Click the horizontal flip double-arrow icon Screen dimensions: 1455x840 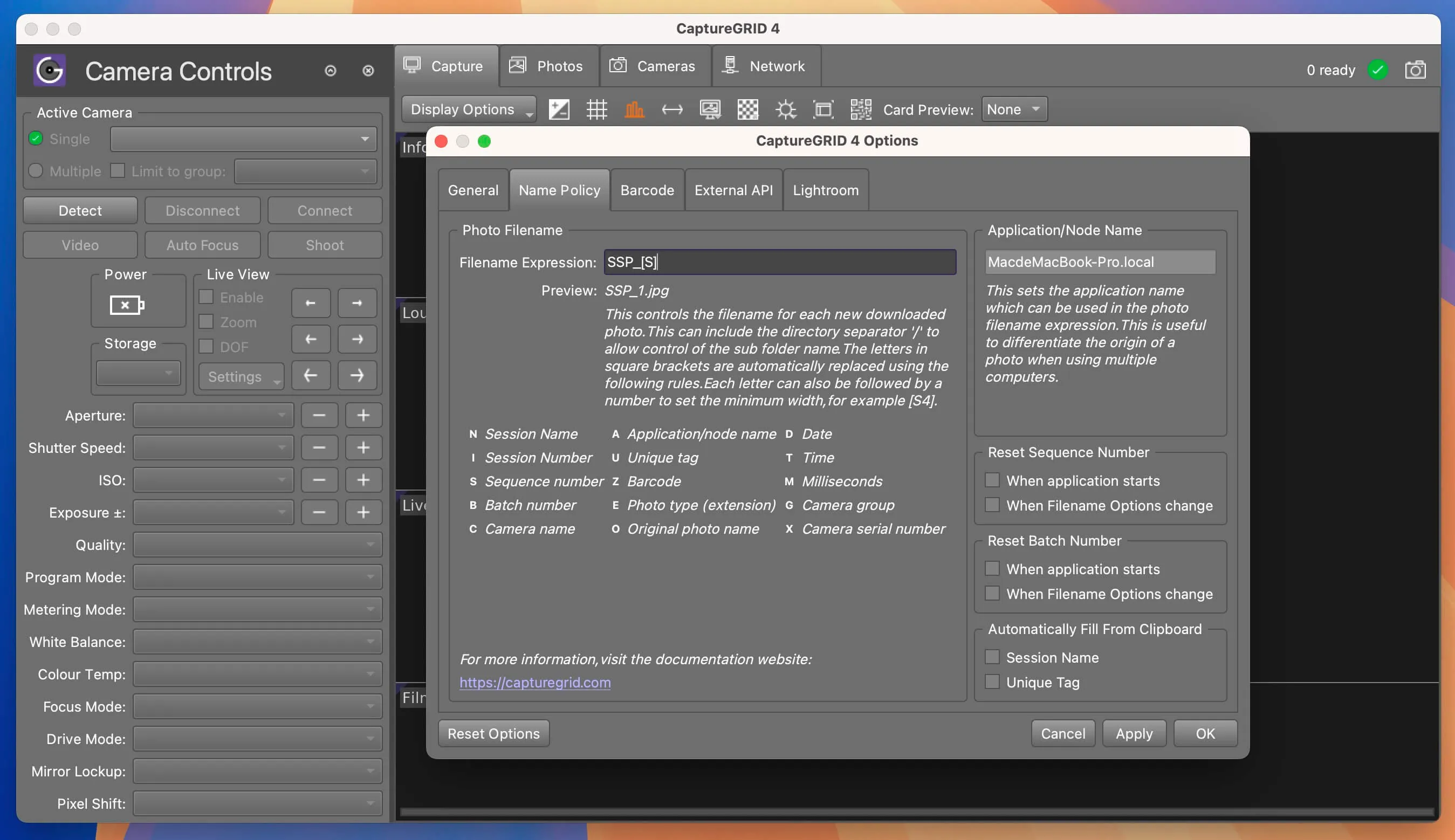point(672,109)
